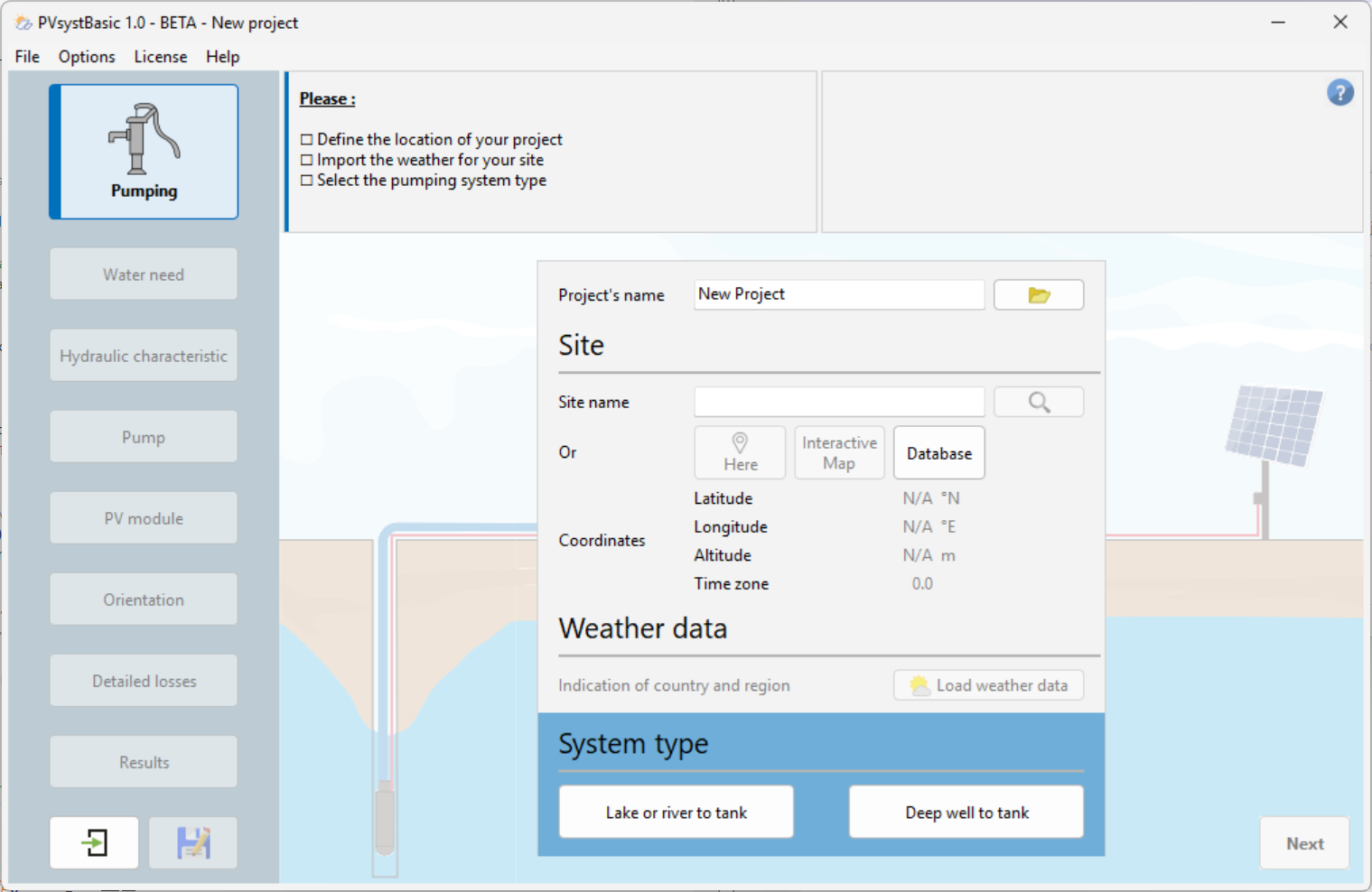This screenshot has width=1372, height=892.
Task: Click the 'Please :' heading
Action: click(x=327, y=99)
